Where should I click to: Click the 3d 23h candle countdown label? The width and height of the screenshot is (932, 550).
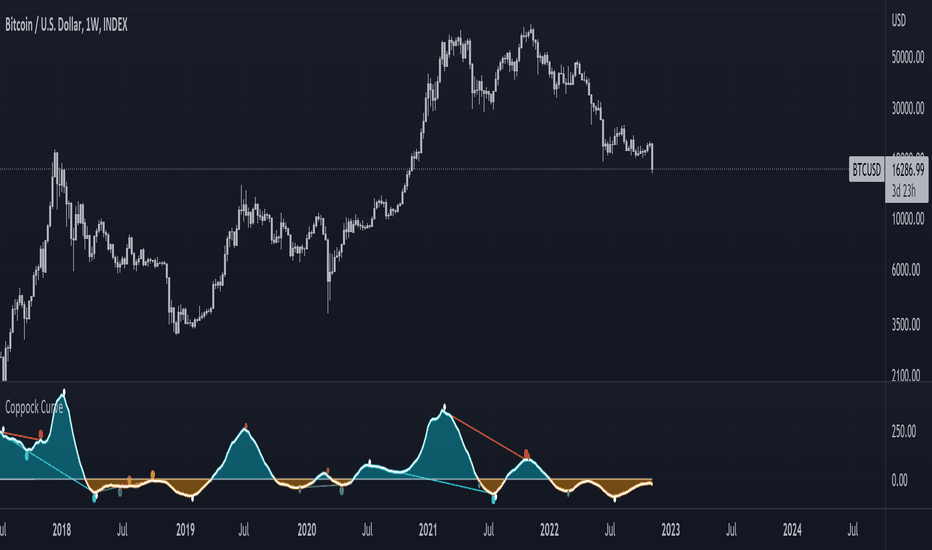(903, 191)
